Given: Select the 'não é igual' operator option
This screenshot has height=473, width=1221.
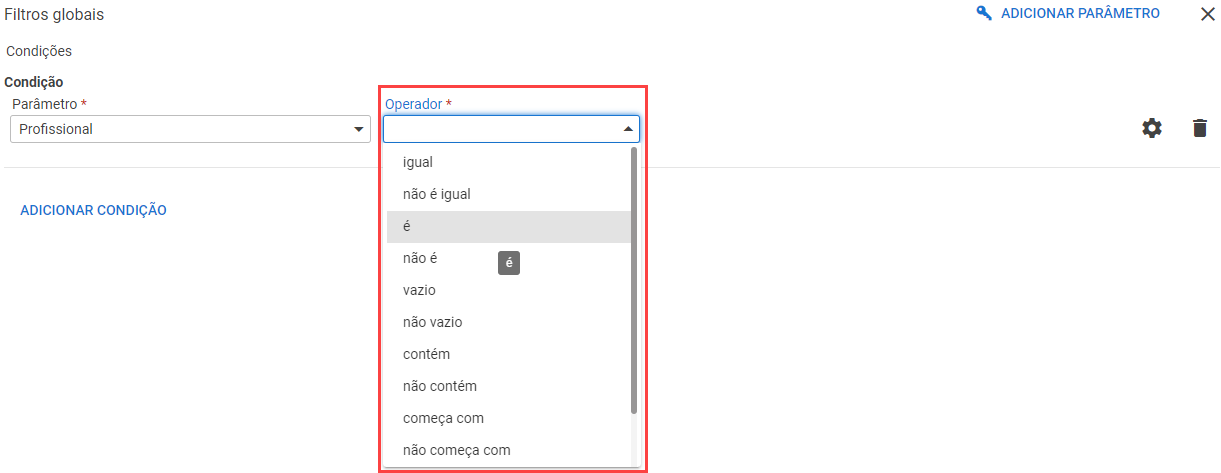Looking at the screenshot, I should click(x=508, y=194).
